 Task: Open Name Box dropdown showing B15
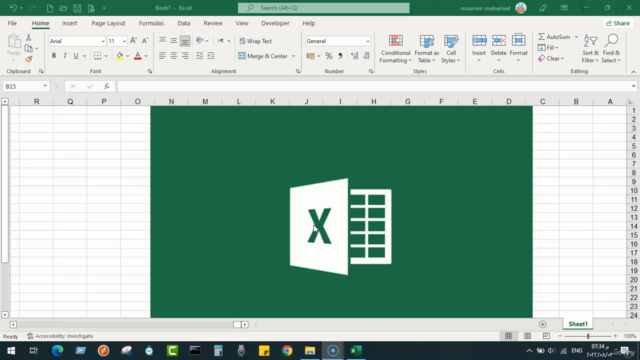[x=45, y=86]
